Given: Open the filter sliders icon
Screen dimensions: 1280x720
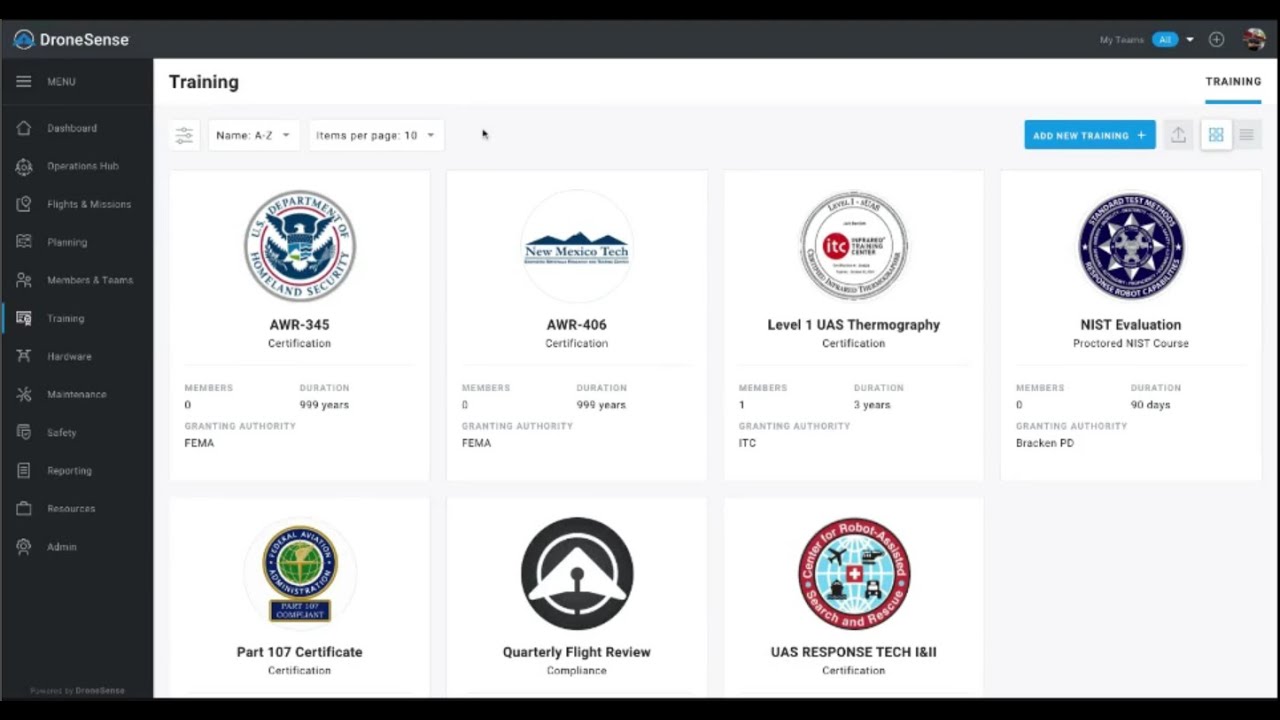Looking at the screenshot, I should point(184,135).
